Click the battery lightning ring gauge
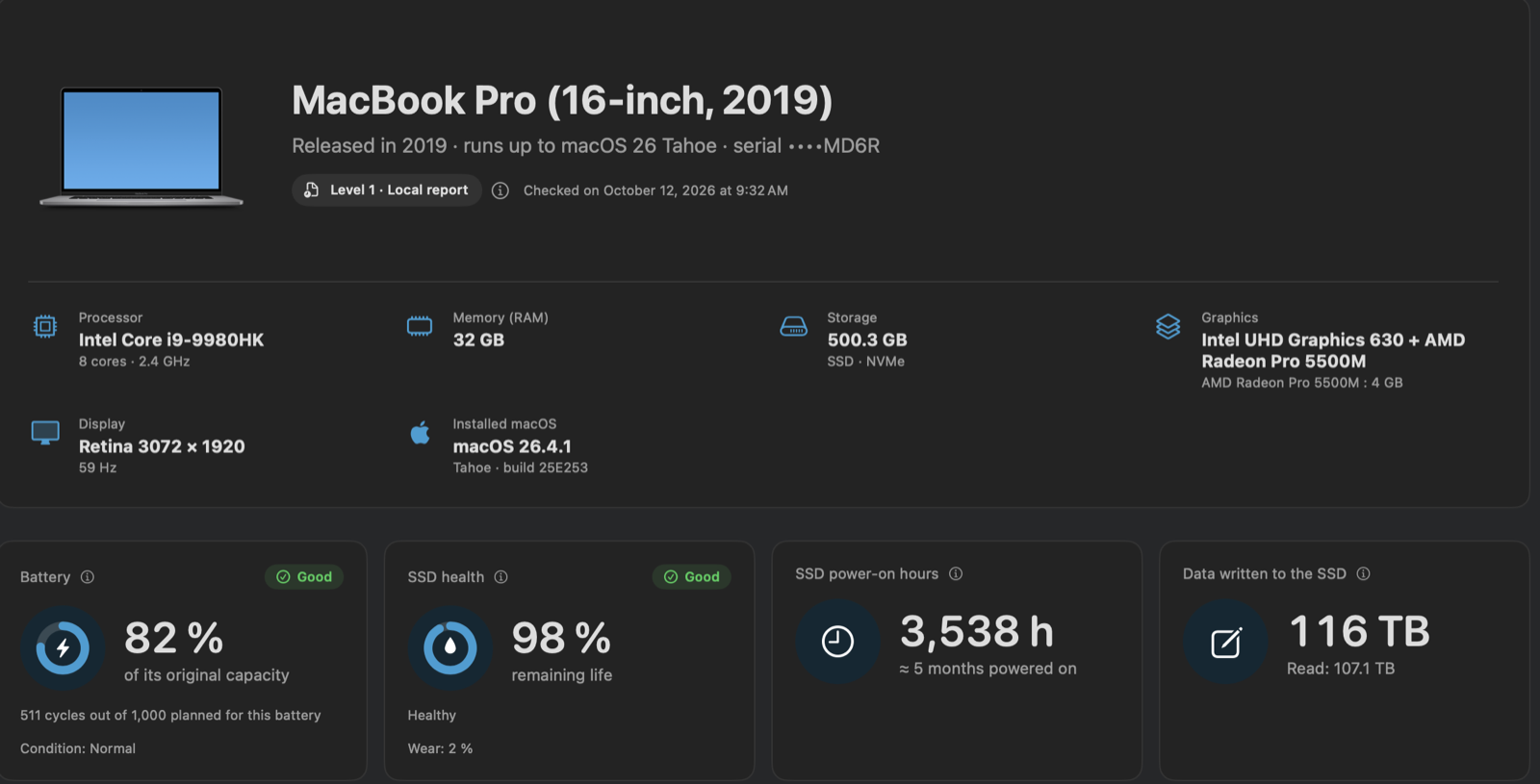Image resolution: width=1540 pixels, height=784 pixels. (x=63, y=647)
